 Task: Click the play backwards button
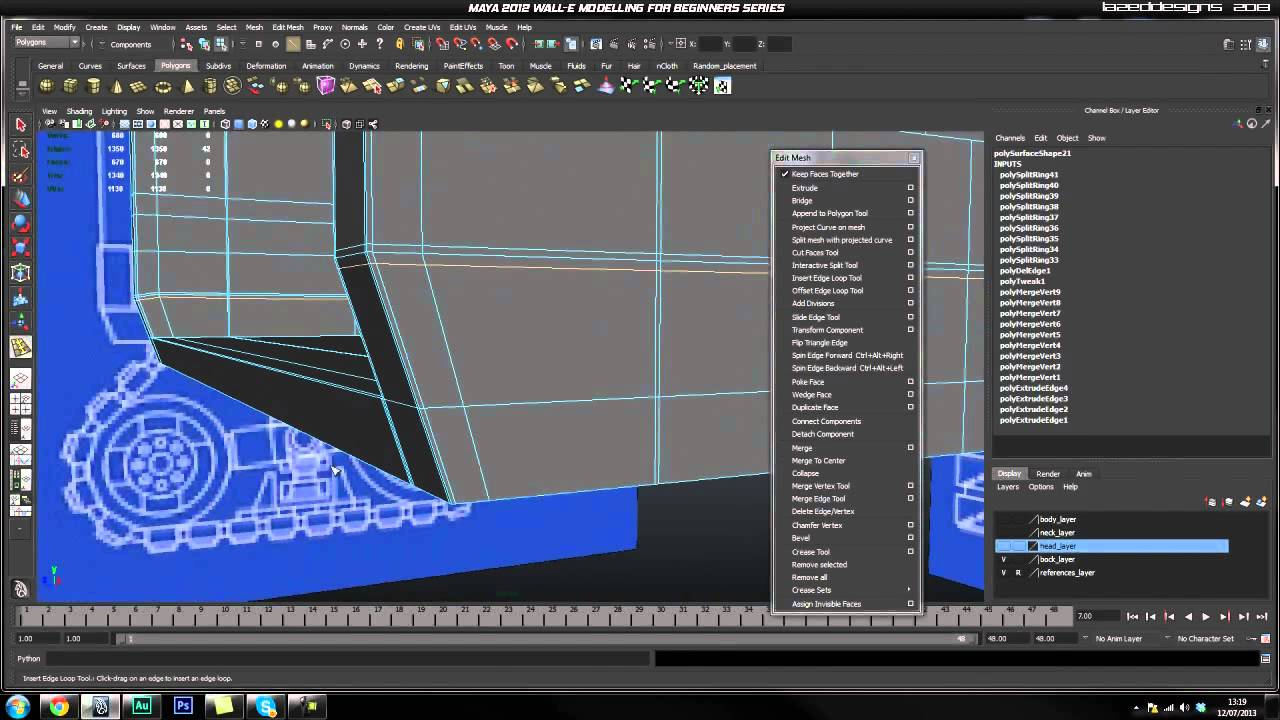[1188, 617]
